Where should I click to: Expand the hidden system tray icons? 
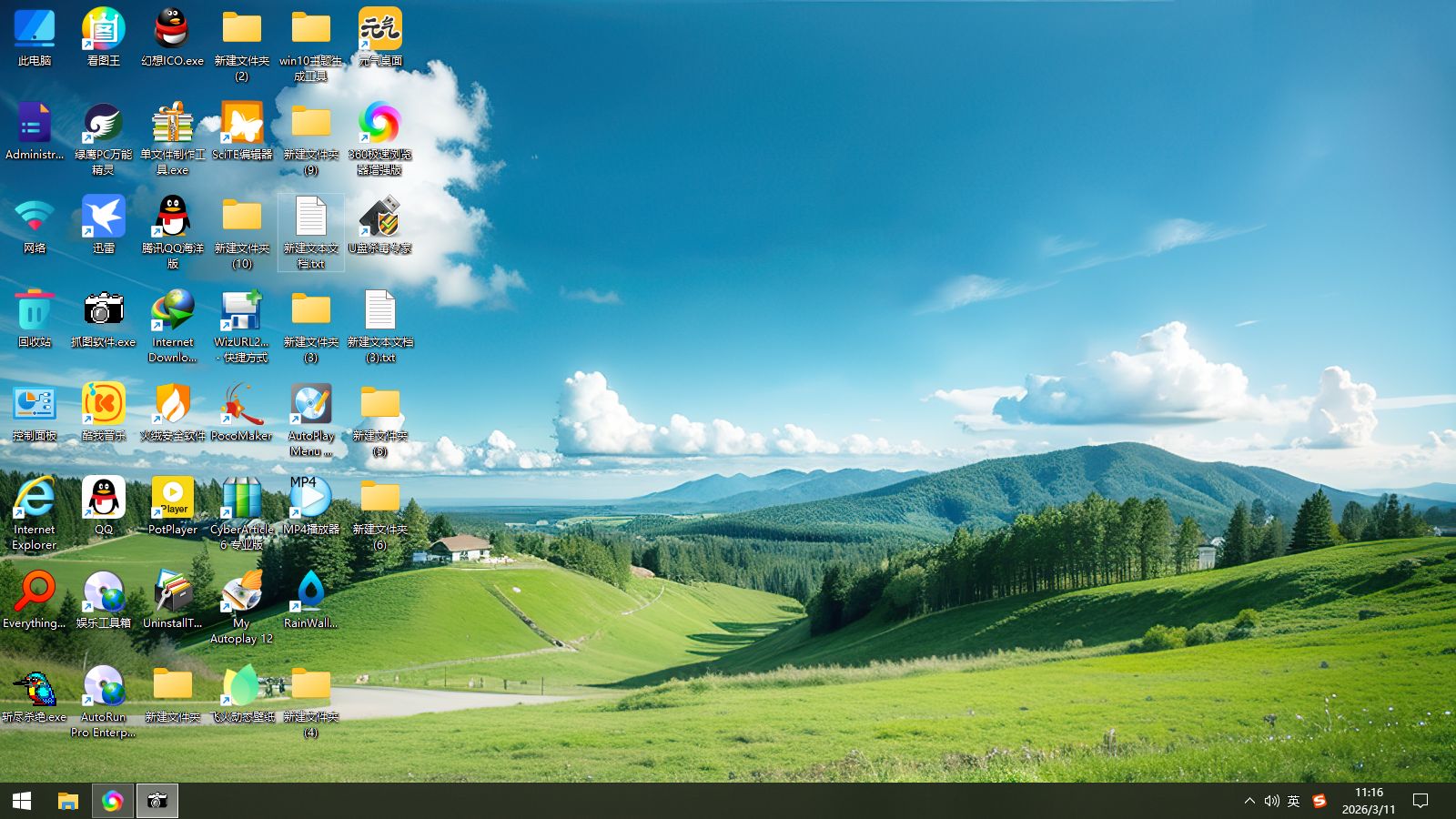coord(1249,801)
